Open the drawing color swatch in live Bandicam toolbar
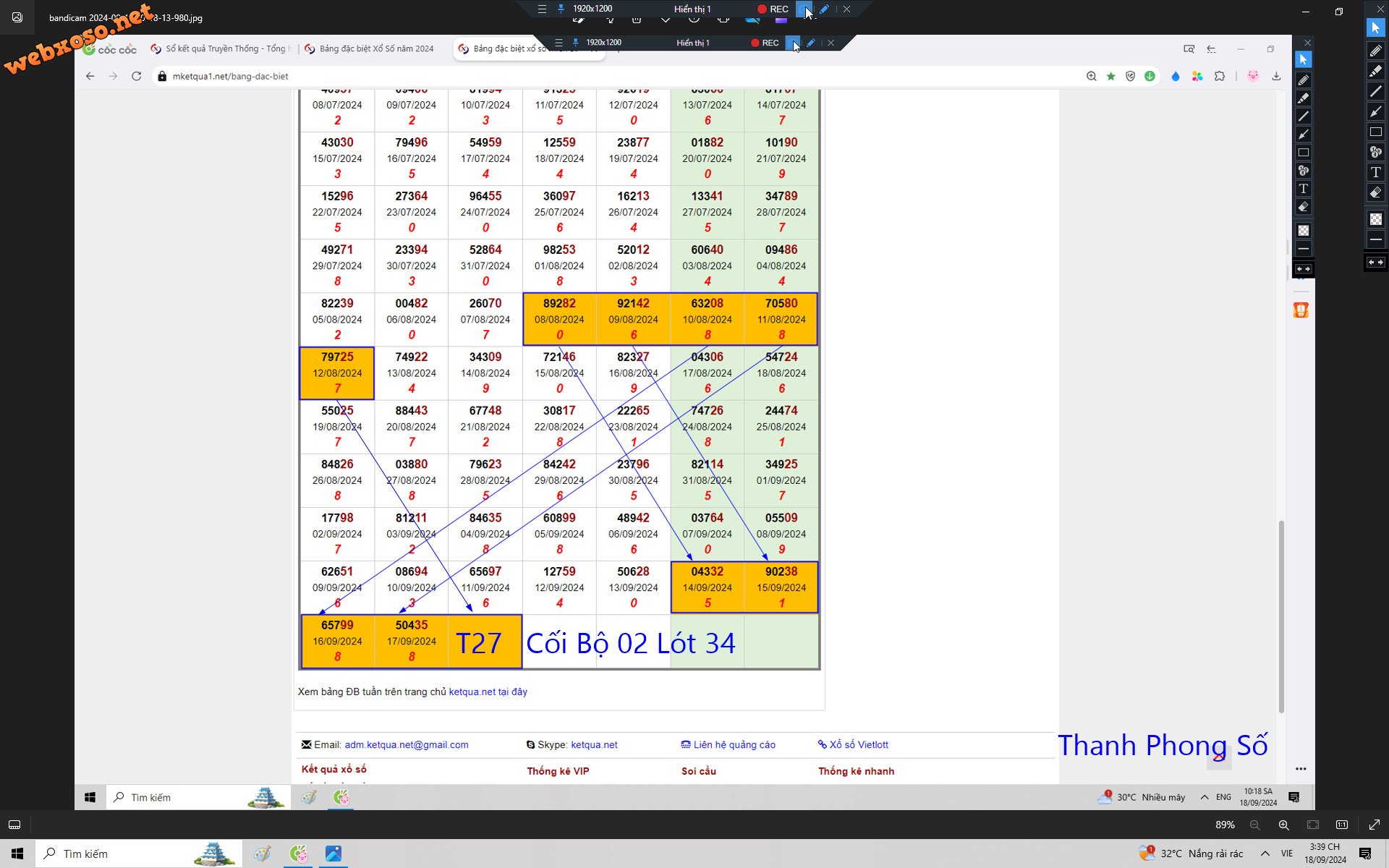 (x=1375, y=218)
